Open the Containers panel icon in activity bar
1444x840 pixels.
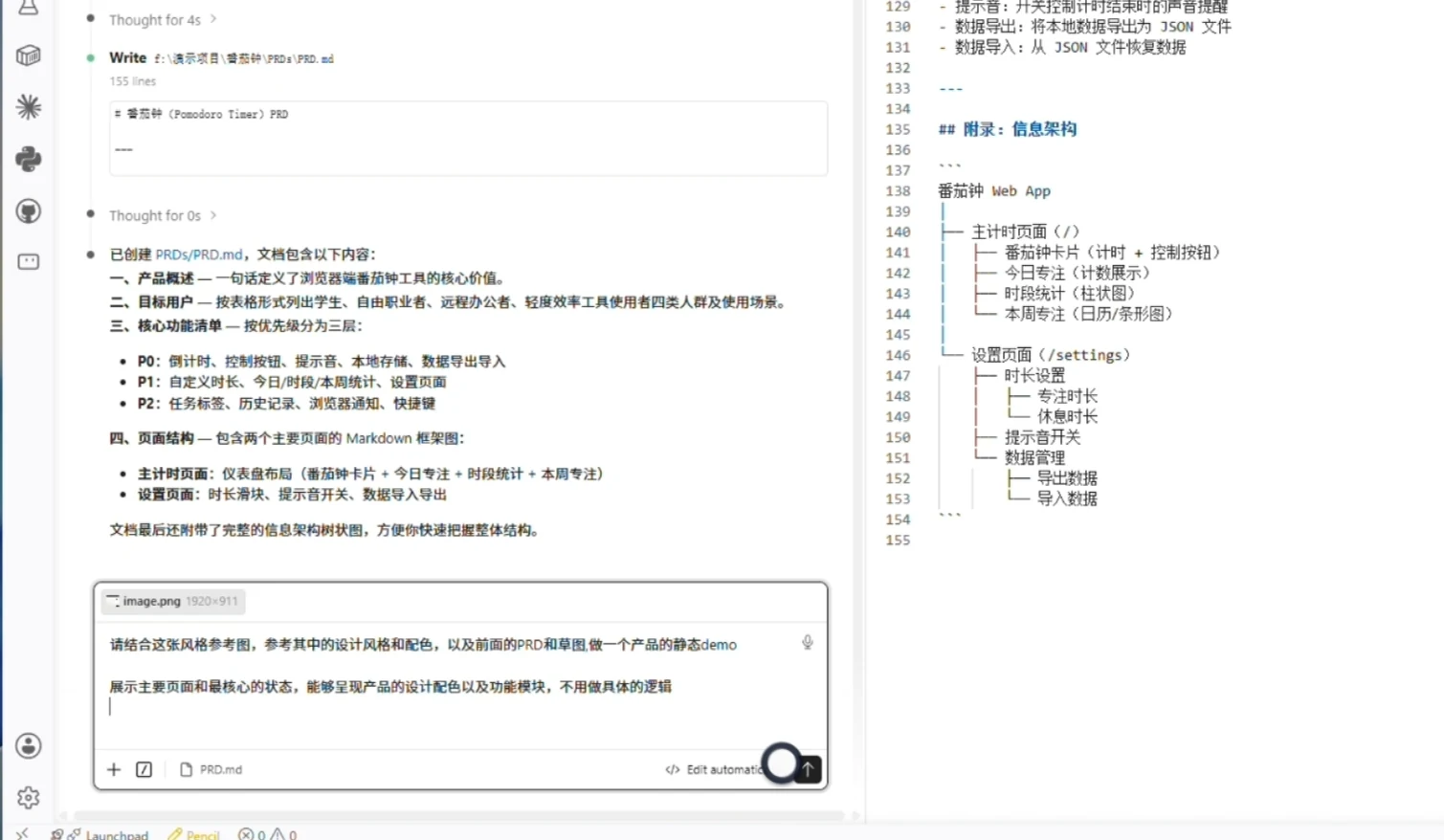(28, 55)
